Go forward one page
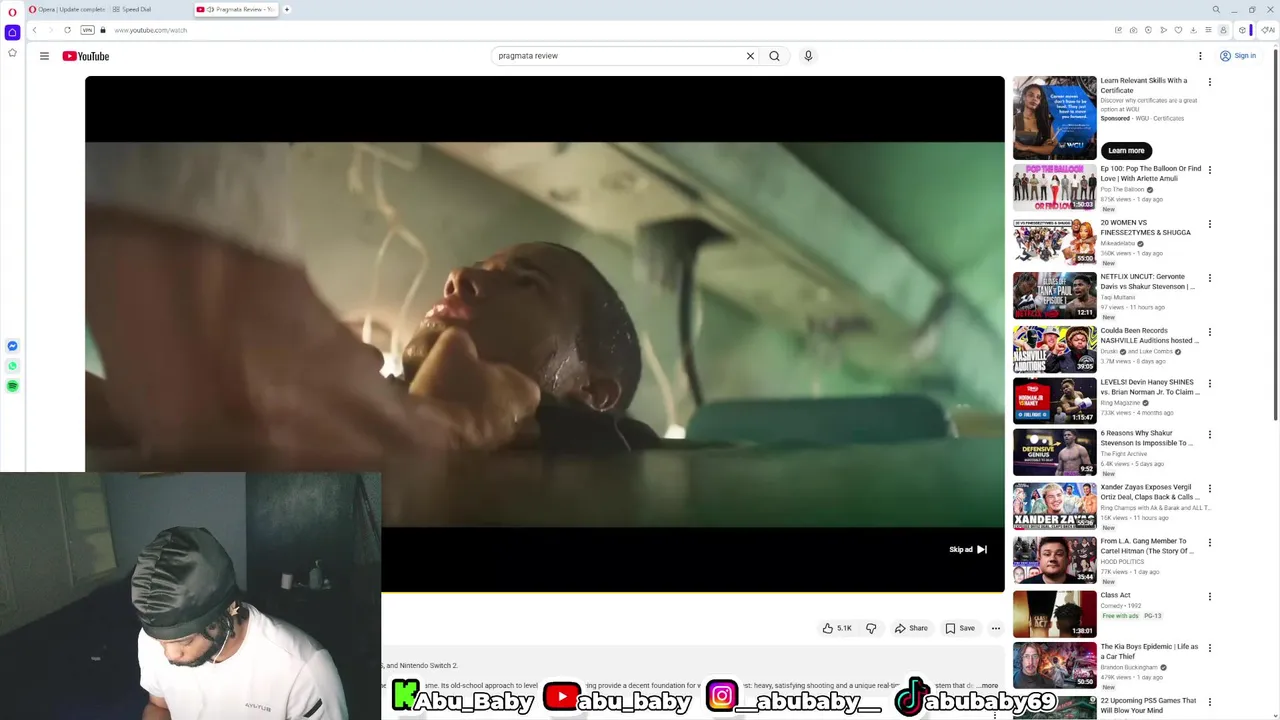1280x720 pixels. pos(50,30)
